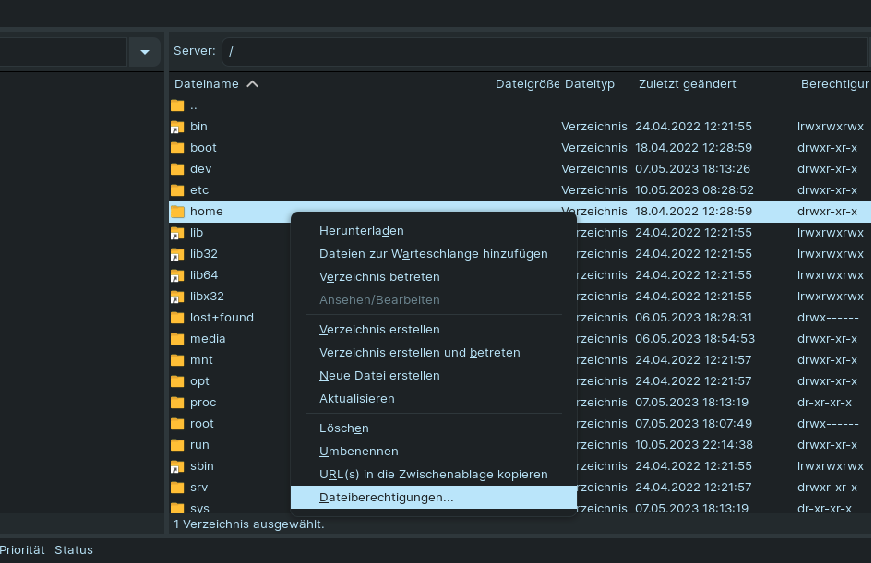871x563 pixels.
Task: Click the etc folder icon
Action: click(x=177, y=190)
